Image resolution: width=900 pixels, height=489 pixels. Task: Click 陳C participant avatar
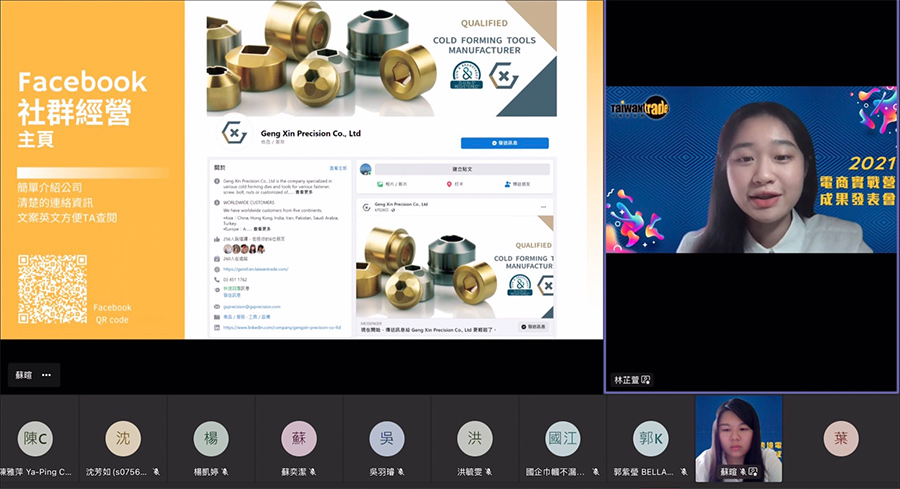pyautogui.click(x=35, y=439)
